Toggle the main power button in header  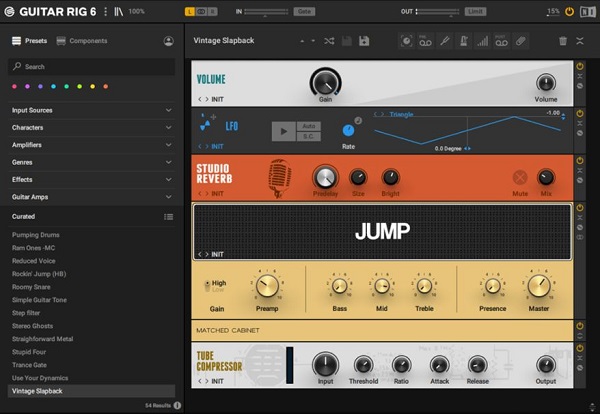569,12
